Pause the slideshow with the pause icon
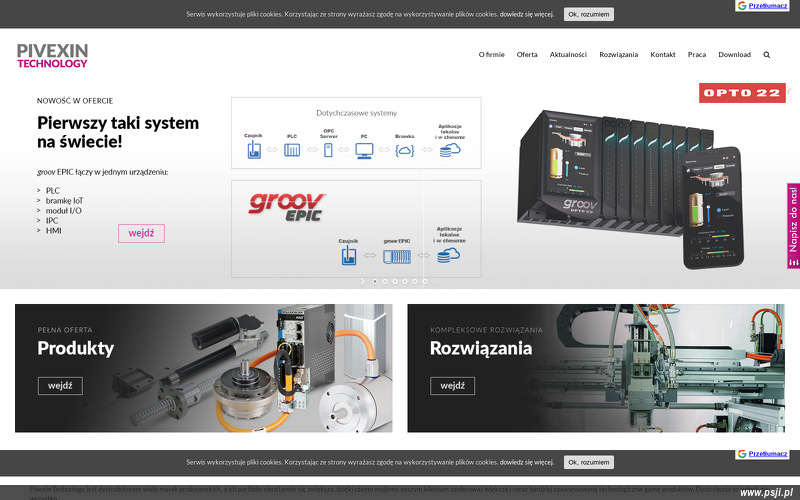Image resolution: width=800 pixels, height=500 pixels. point(437,282)
